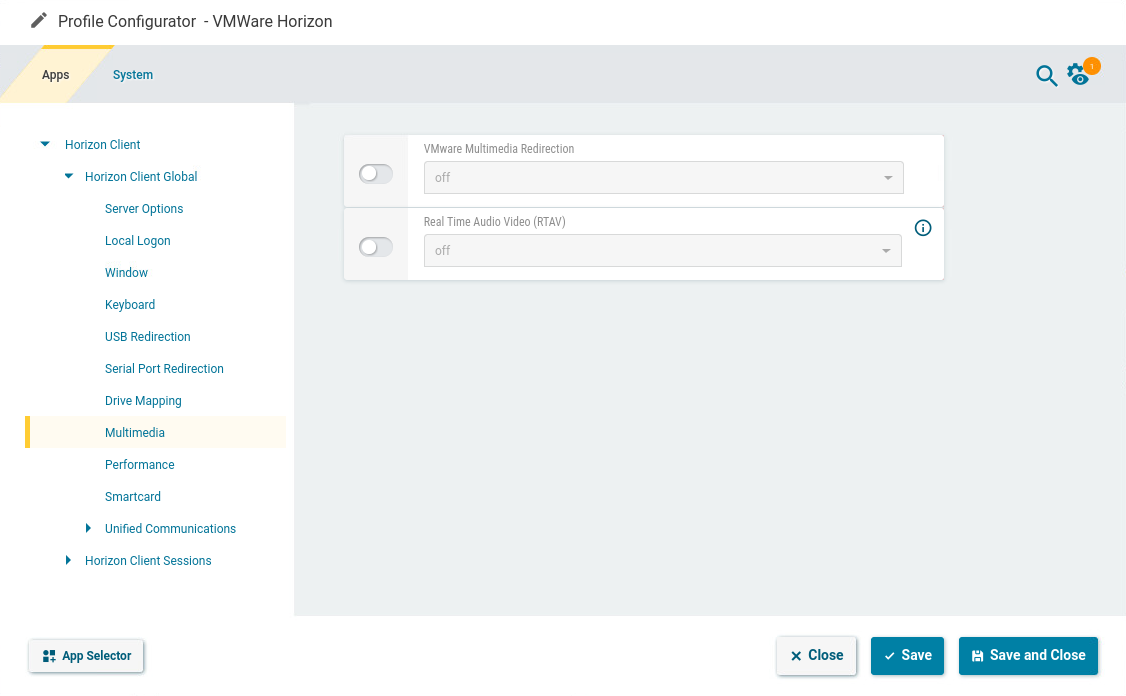This screenshot has height=696, width=1126.
Task: Open the Real Time Audio Video dropdown
Action: [663, 251]
